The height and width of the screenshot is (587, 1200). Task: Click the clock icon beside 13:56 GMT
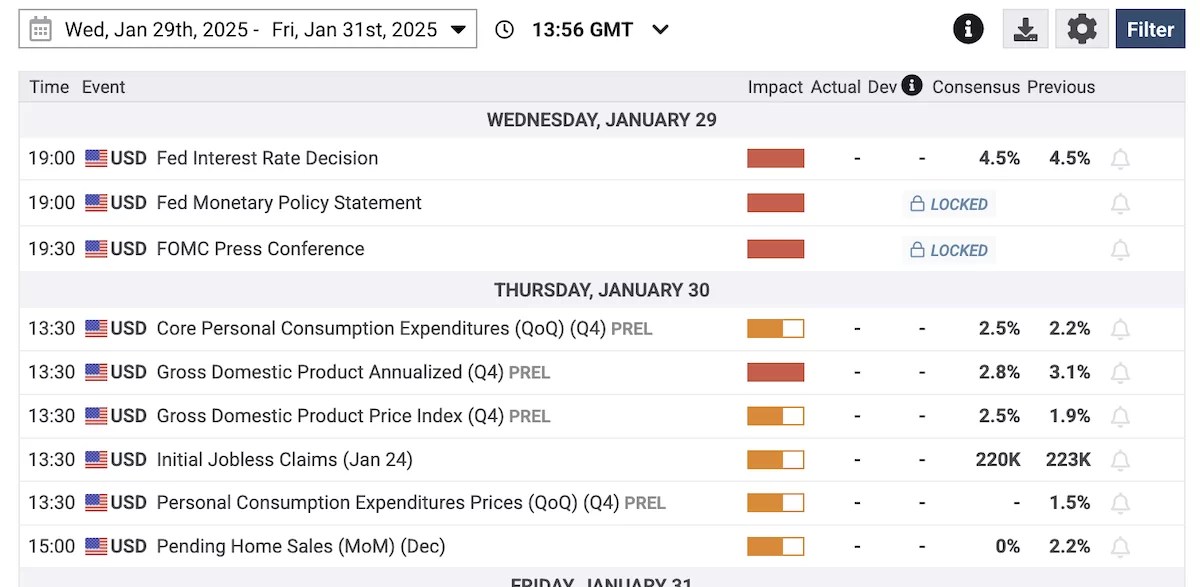(x=505, y=29)
